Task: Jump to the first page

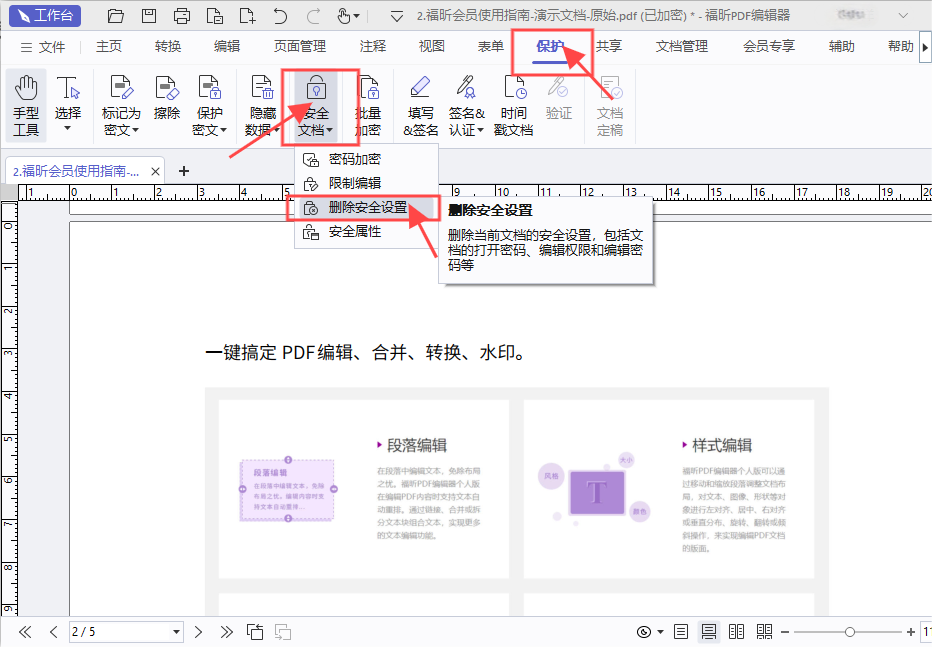Action: 25,632
